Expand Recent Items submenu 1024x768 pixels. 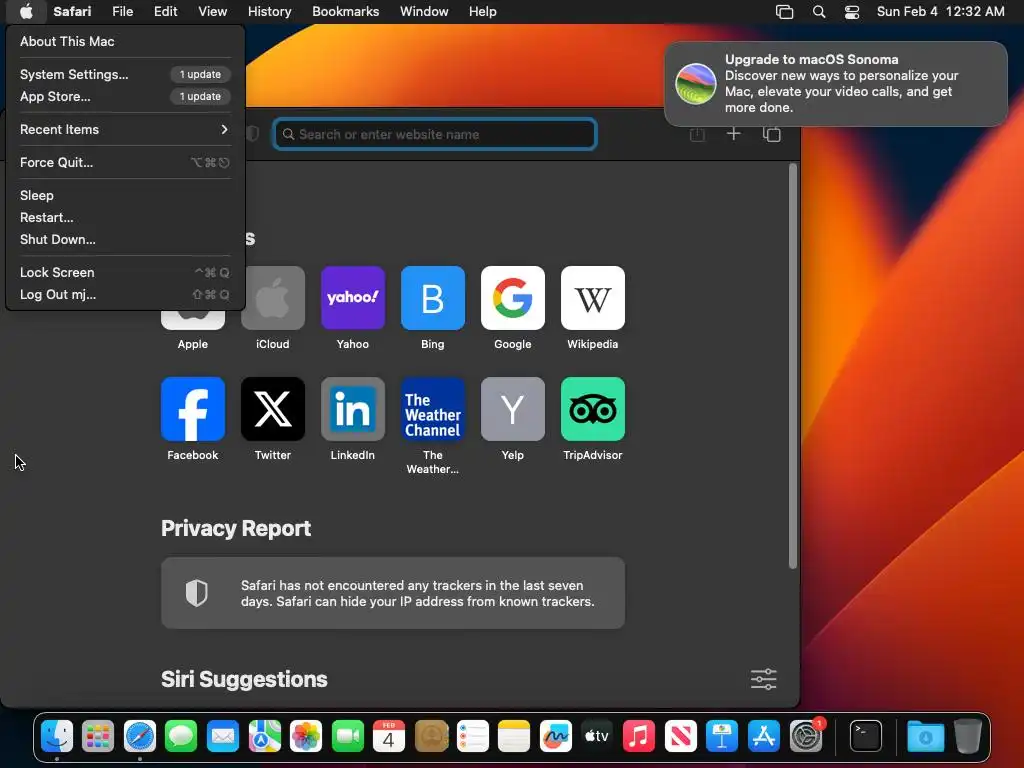point(125,129)
